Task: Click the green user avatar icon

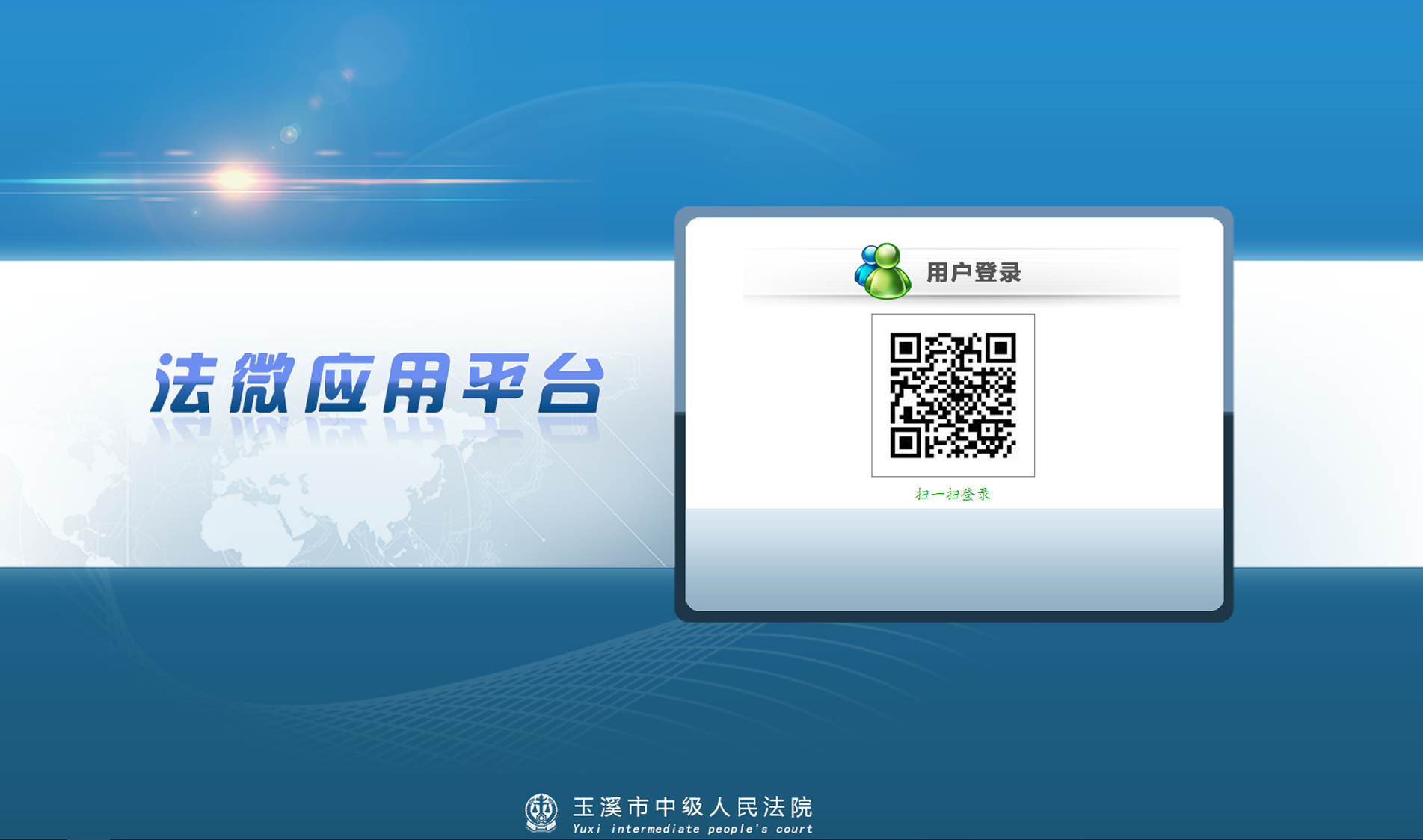Action: coord(886,273)
